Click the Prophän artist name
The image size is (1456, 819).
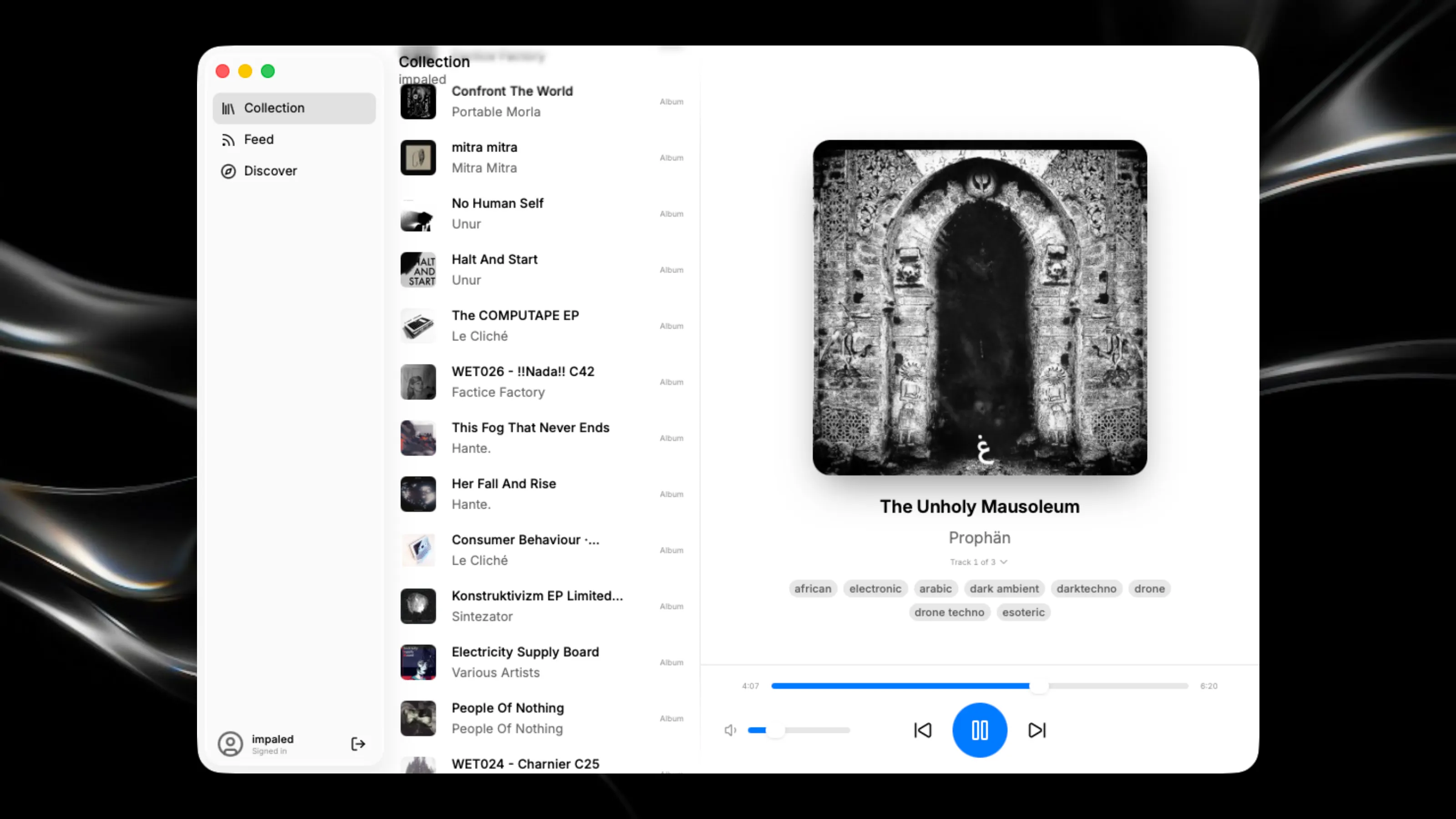(x=980, y=537)
